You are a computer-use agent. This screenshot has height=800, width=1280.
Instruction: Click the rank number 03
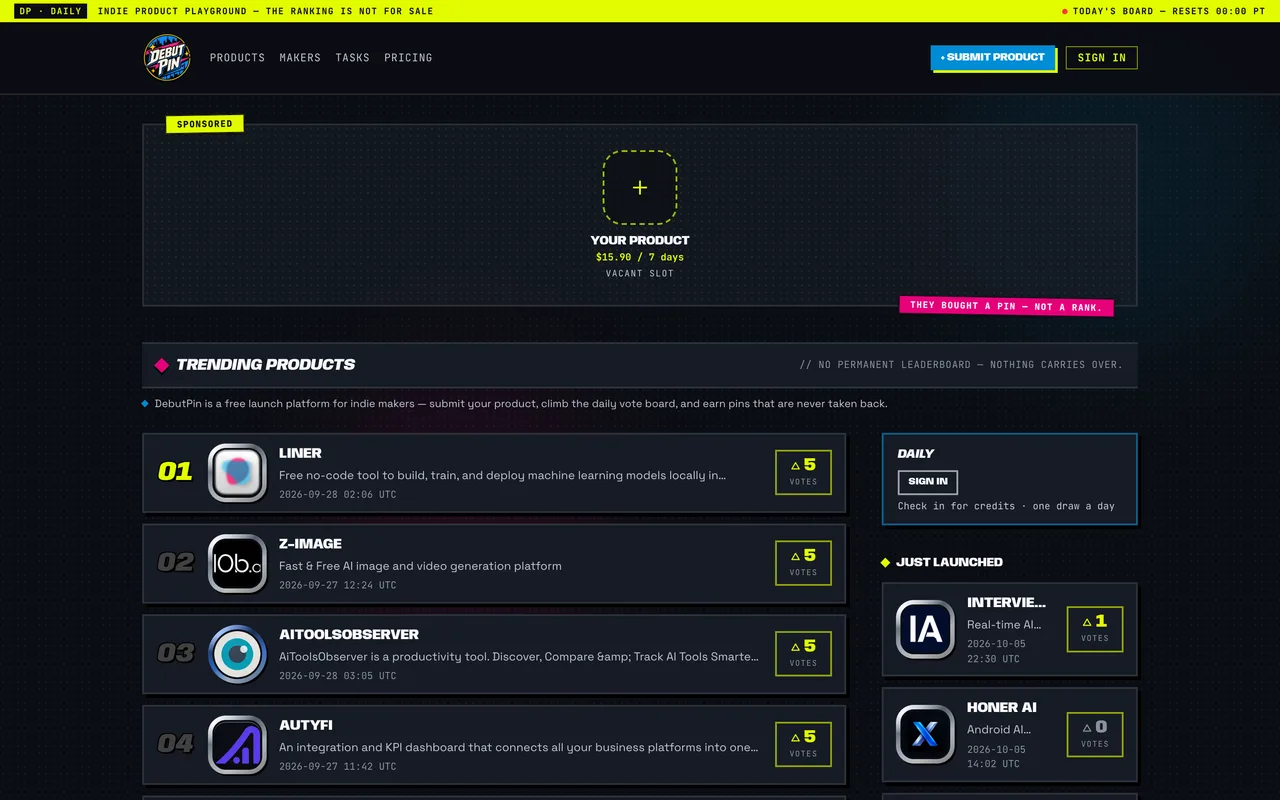[175, 654]
